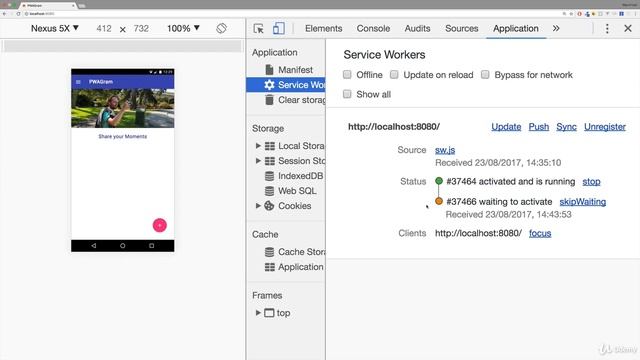Open the PWAGram hamburger menu
Viewport: 640px width, 360px height.
coord(78,82)
